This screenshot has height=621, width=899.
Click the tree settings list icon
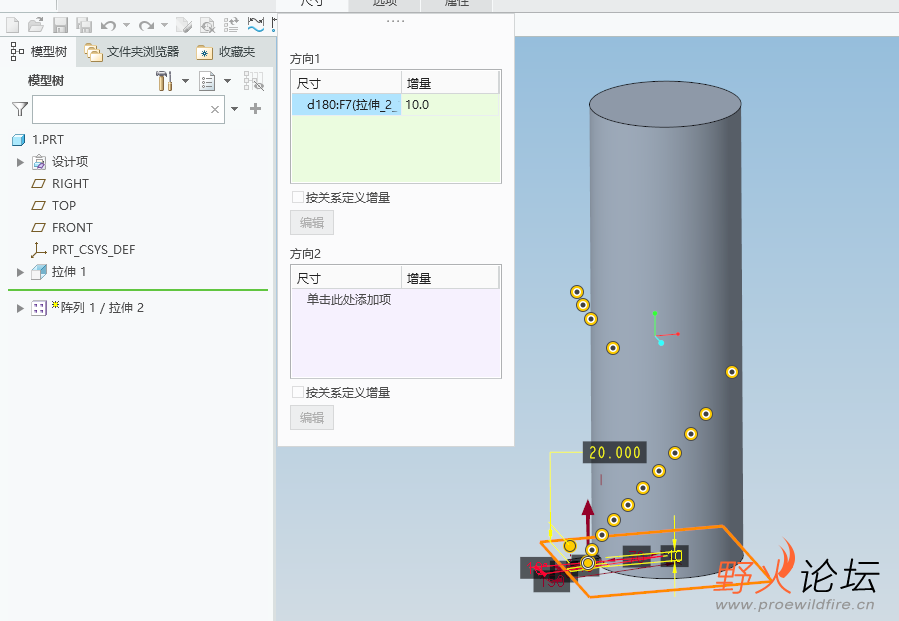coord(207,81)
